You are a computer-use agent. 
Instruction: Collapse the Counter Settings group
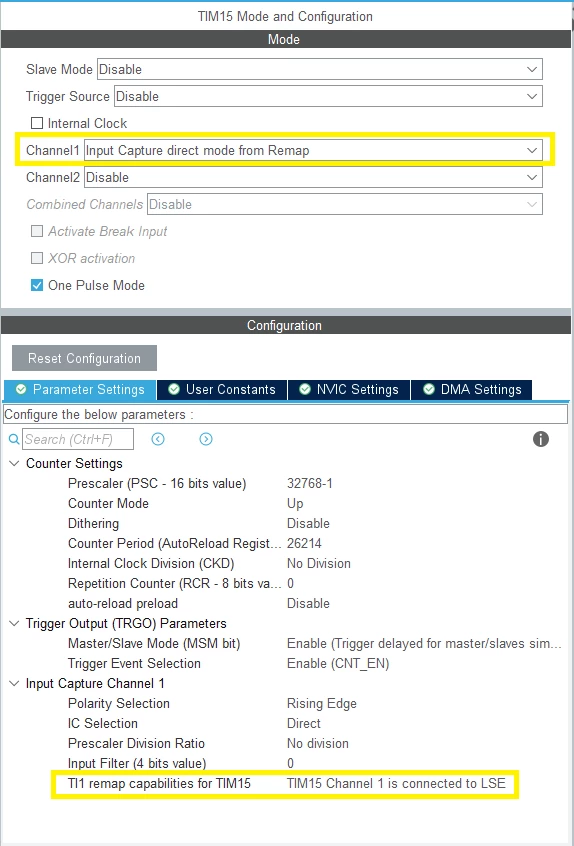[15, 463]
